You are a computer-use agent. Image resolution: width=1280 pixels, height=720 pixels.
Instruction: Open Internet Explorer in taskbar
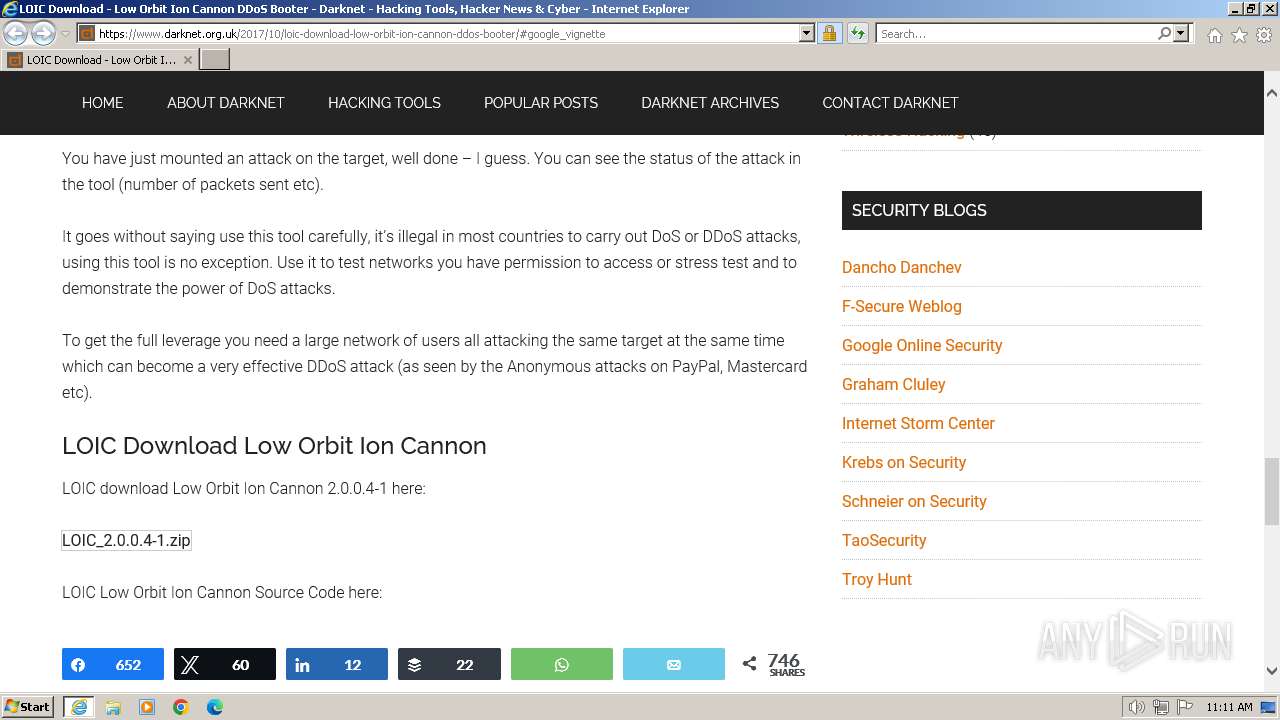79,707
